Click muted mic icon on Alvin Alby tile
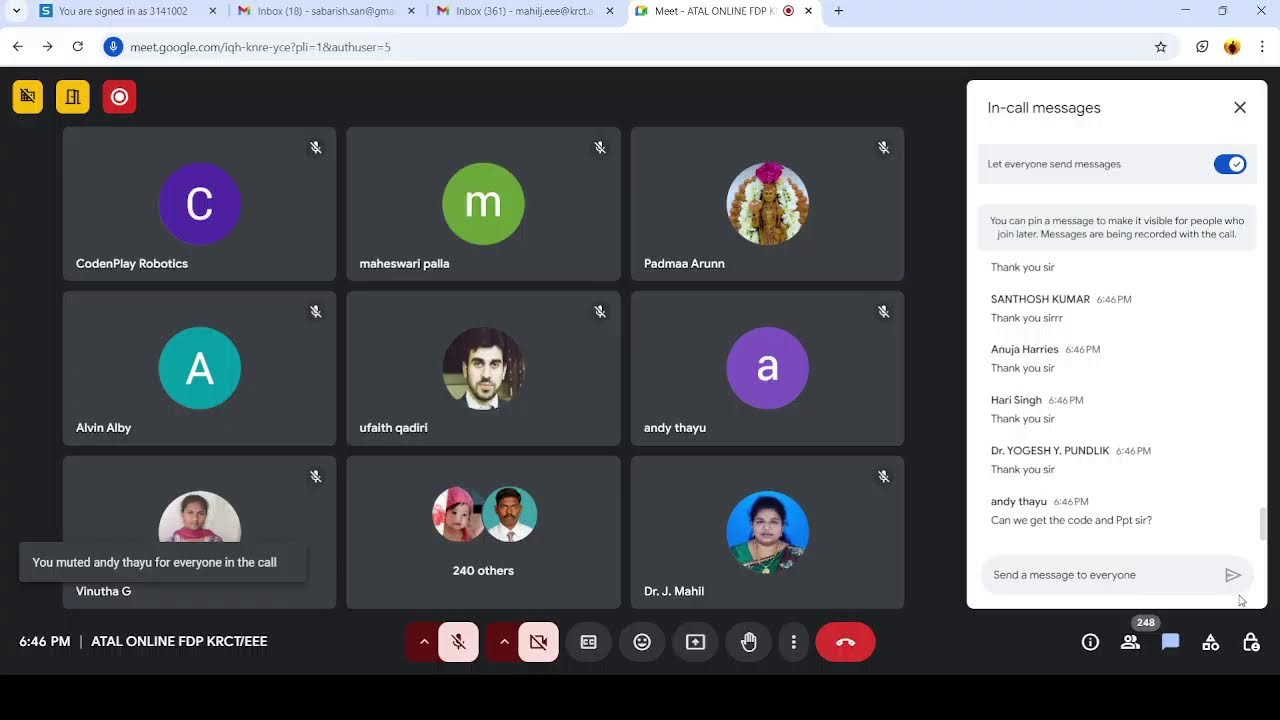 315,312
